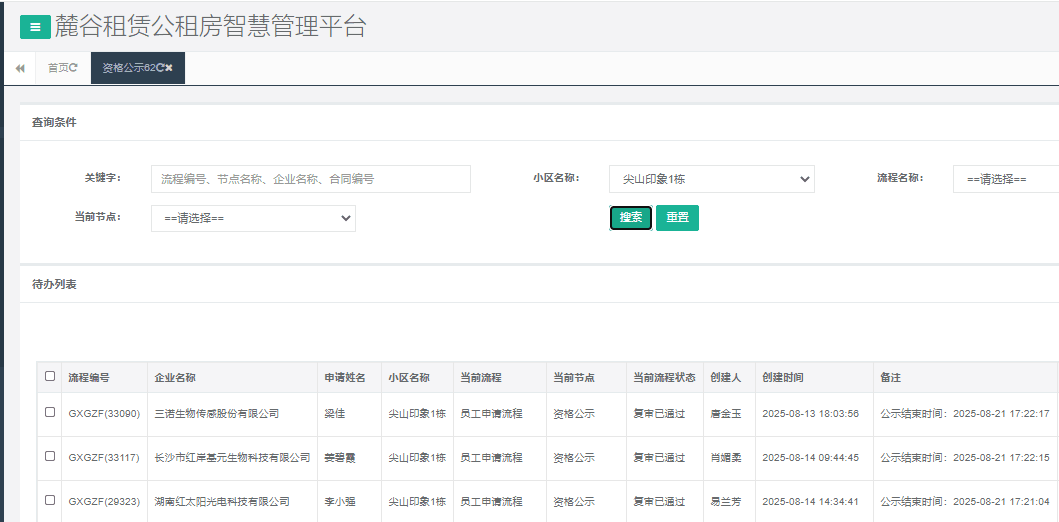Check the row for GXGZF(33117)

(50, 456)
